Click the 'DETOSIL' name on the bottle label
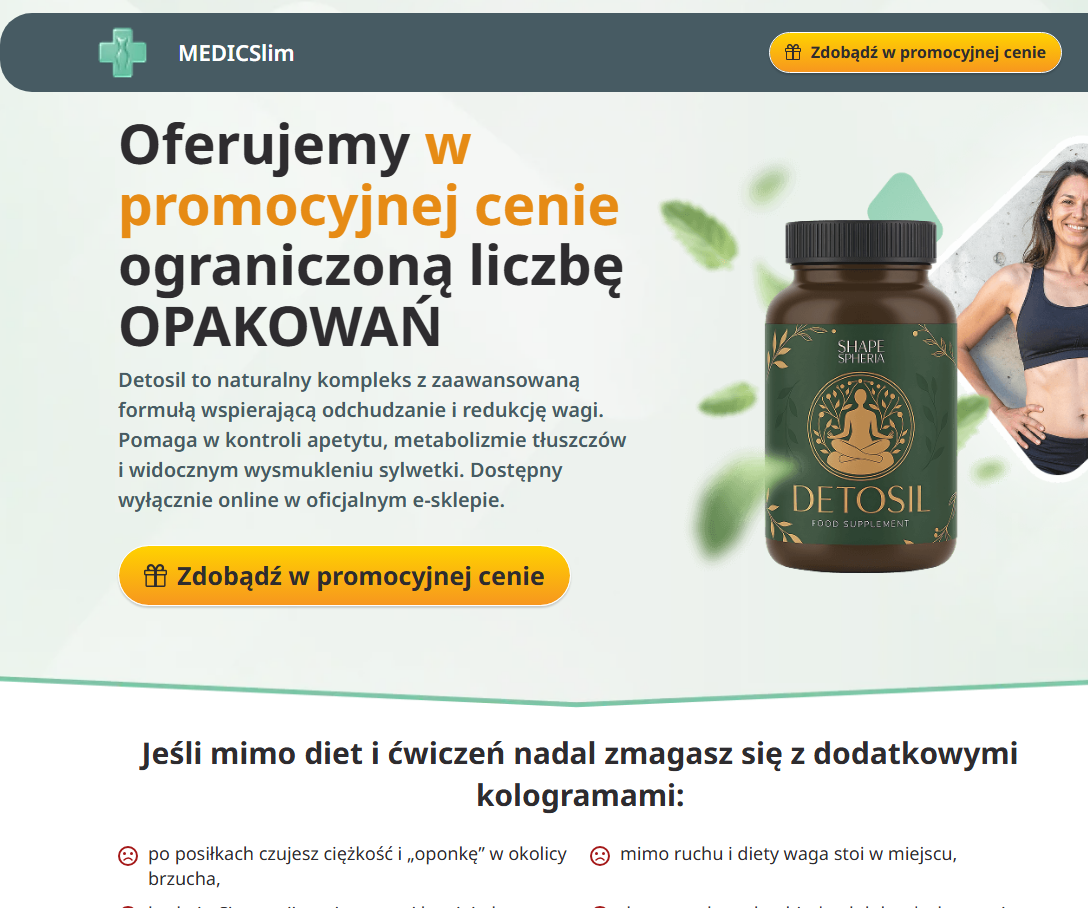 [861, 499]
